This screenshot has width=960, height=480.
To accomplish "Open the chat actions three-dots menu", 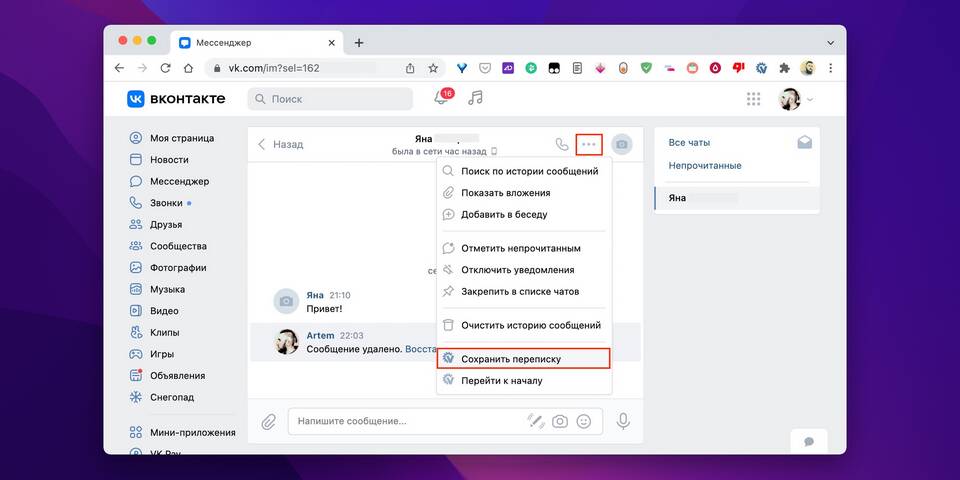I will tap(589, 144).
